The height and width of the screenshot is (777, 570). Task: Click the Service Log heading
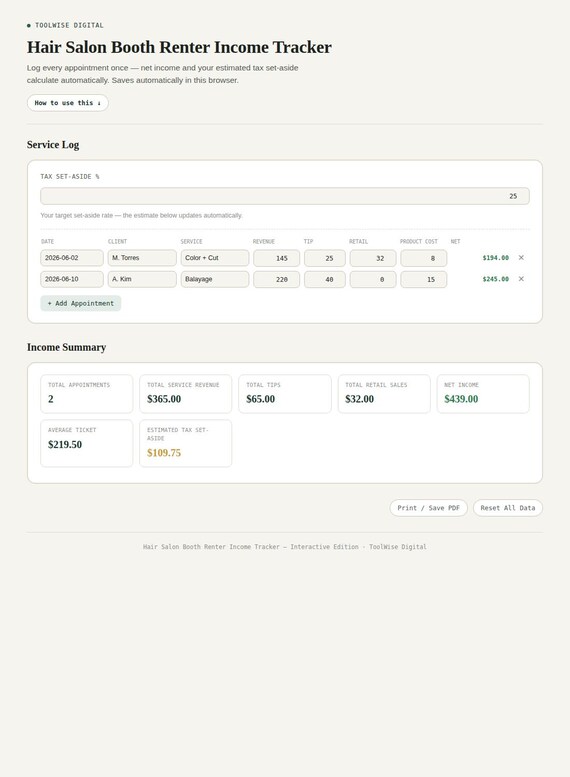pos(53,145)
